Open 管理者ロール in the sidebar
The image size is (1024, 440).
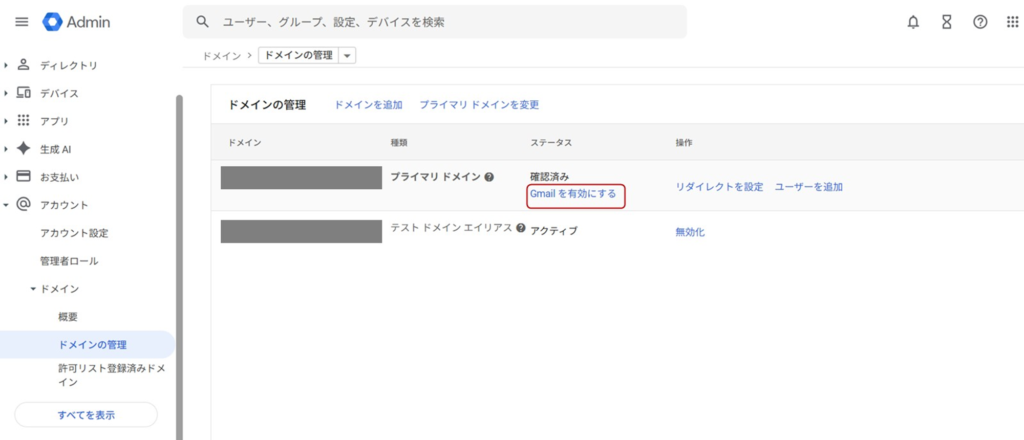(x=69, y=261)
